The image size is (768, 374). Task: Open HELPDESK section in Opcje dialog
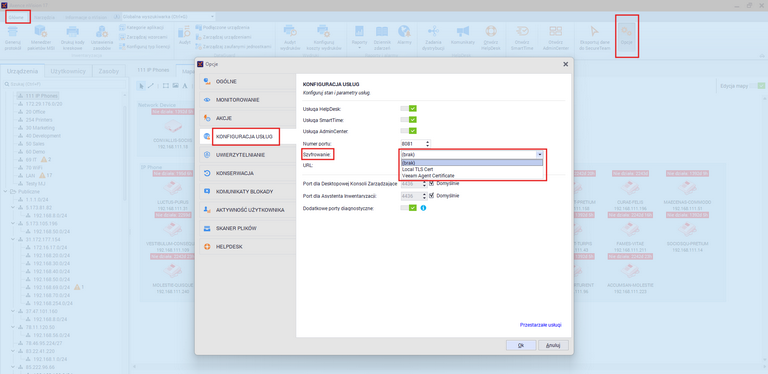(x=248, y=247)
